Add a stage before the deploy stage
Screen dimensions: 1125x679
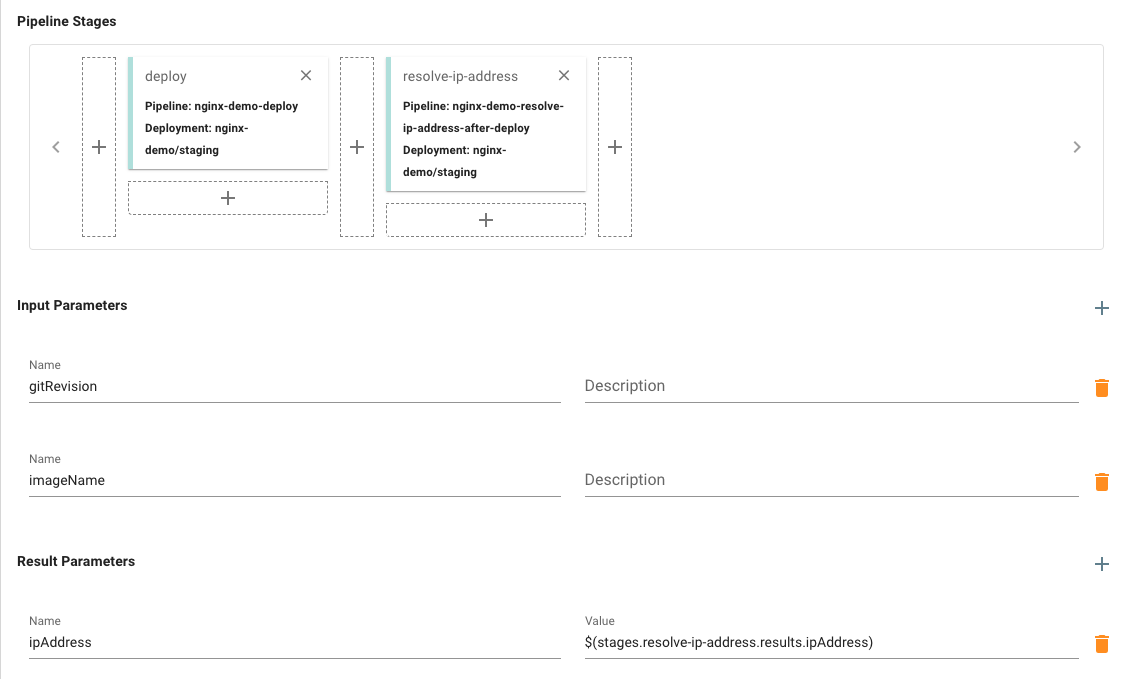click(x=99, y=147)
